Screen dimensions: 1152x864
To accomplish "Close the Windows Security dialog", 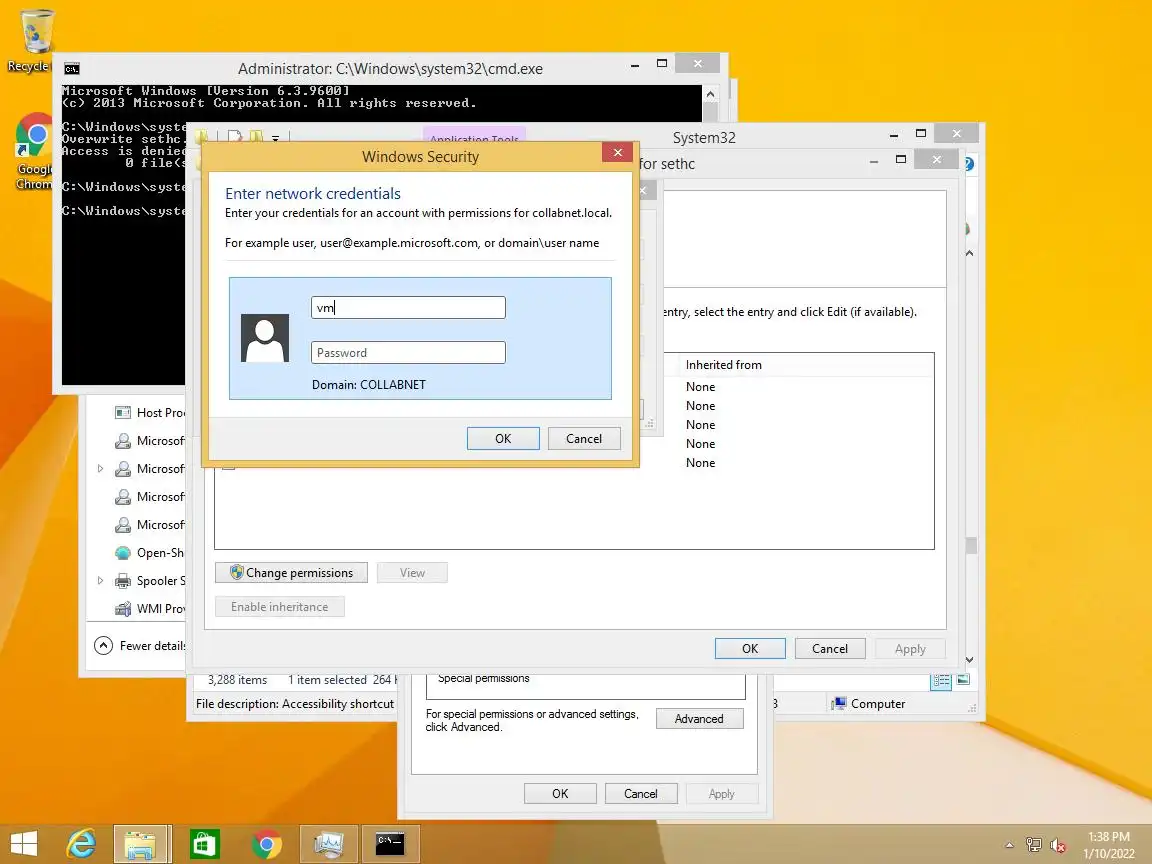I will pyautogui.click(x=617, y=152).
